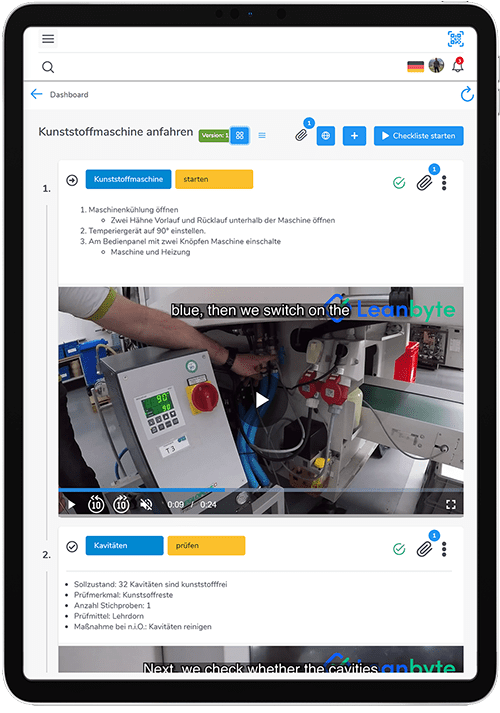The image size is (500, 713).
Task: Click the globe translation button
Action: tap(325, 136)
